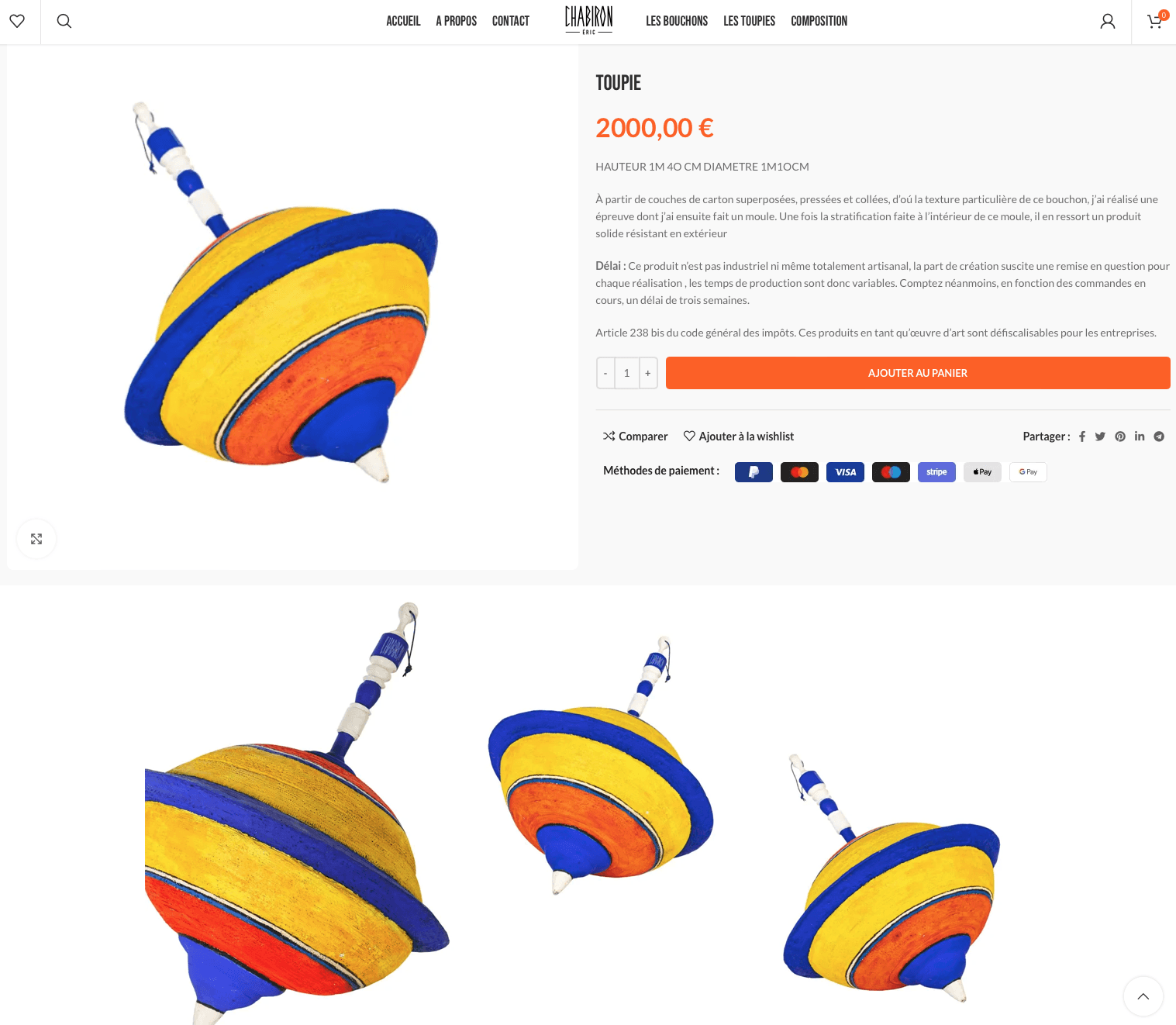
Task: Click Ajouter à la wishlist link
Action: tap(739, 437)
